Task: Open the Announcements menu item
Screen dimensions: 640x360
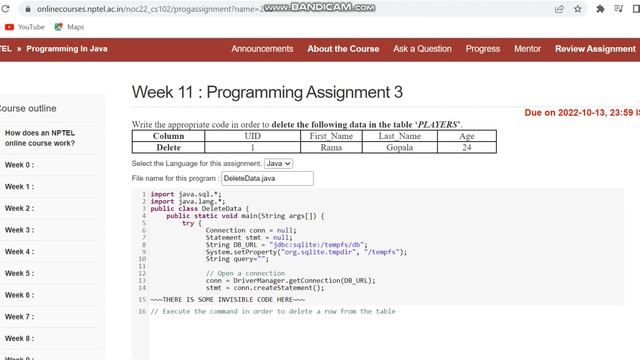Action: [262, 49]
